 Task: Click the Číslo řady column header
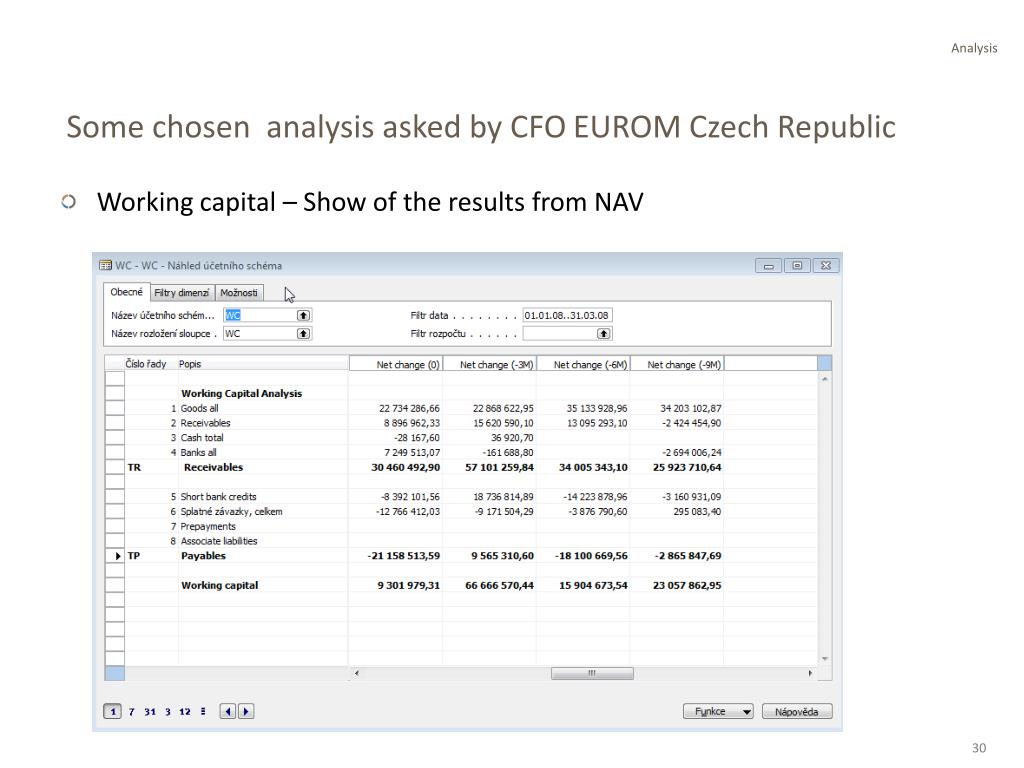(146, 364)
